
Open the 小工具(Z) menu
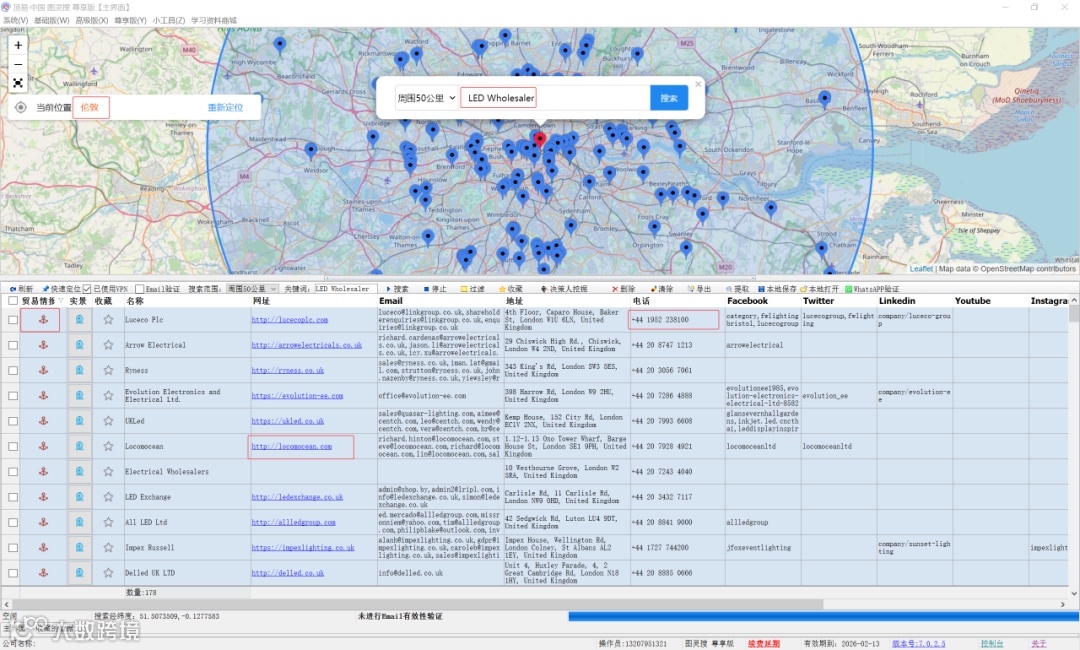coord(169,20)
